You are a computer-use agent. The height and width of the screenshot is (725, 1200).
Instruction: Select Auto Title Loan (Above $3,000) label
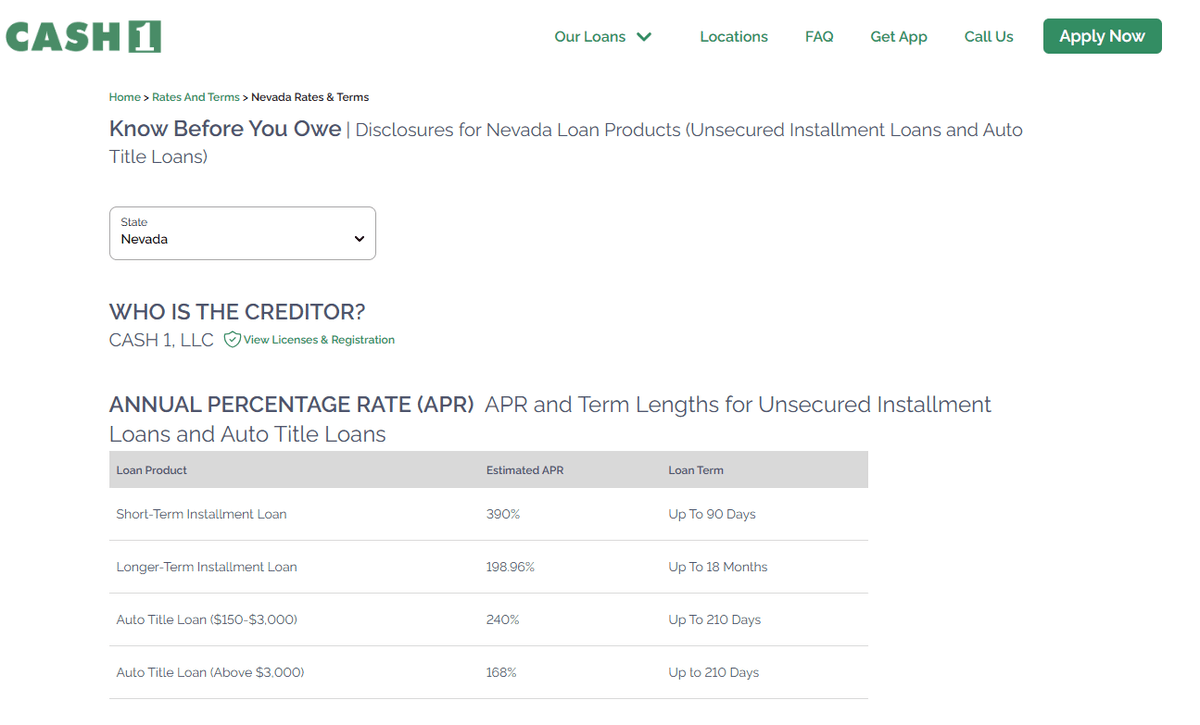210,673
